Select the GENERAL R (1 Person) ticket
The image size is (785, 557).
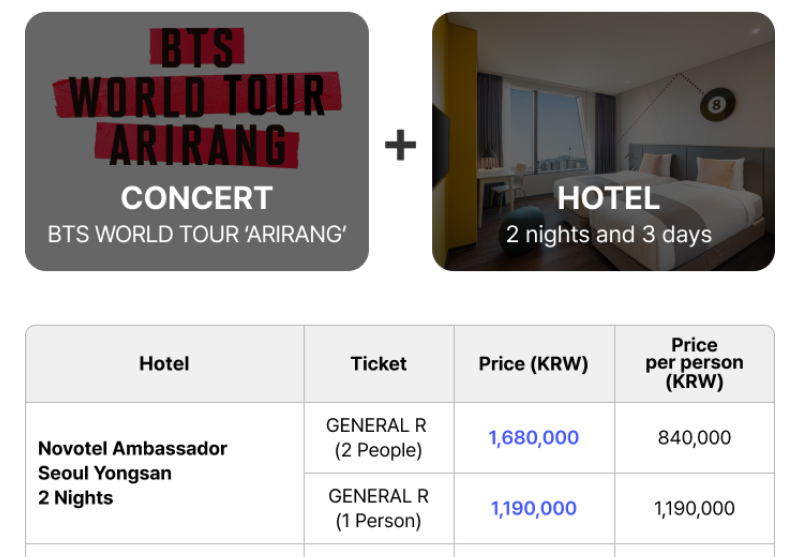point(378,508)
